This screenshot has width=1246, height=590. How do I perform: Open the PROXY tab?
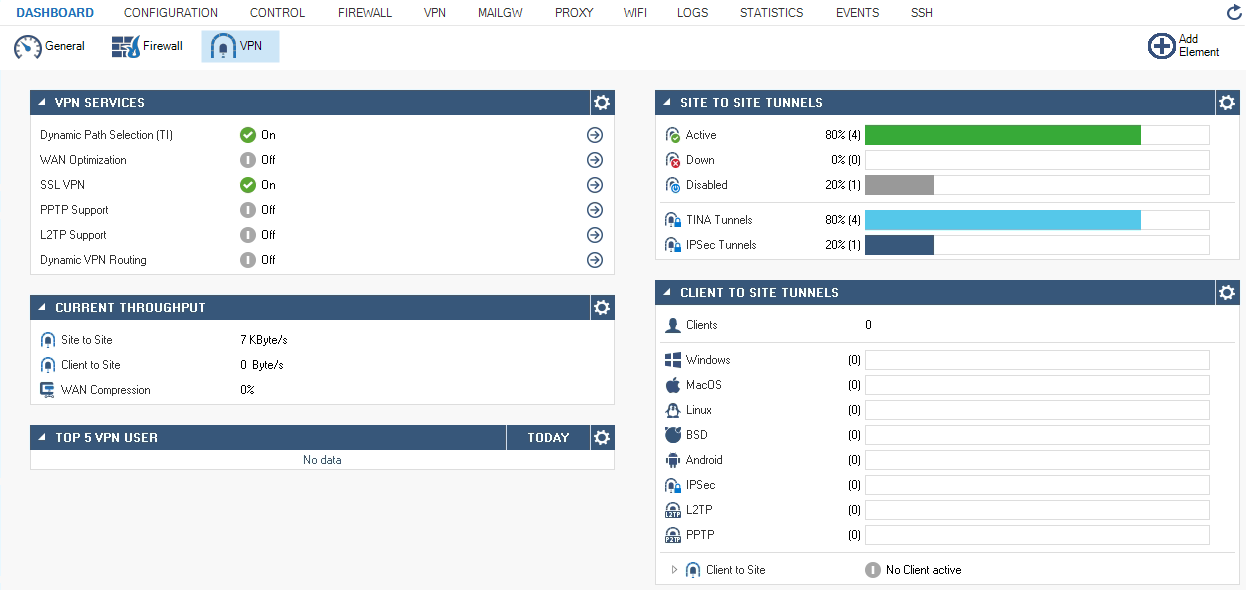pos(574,13)
